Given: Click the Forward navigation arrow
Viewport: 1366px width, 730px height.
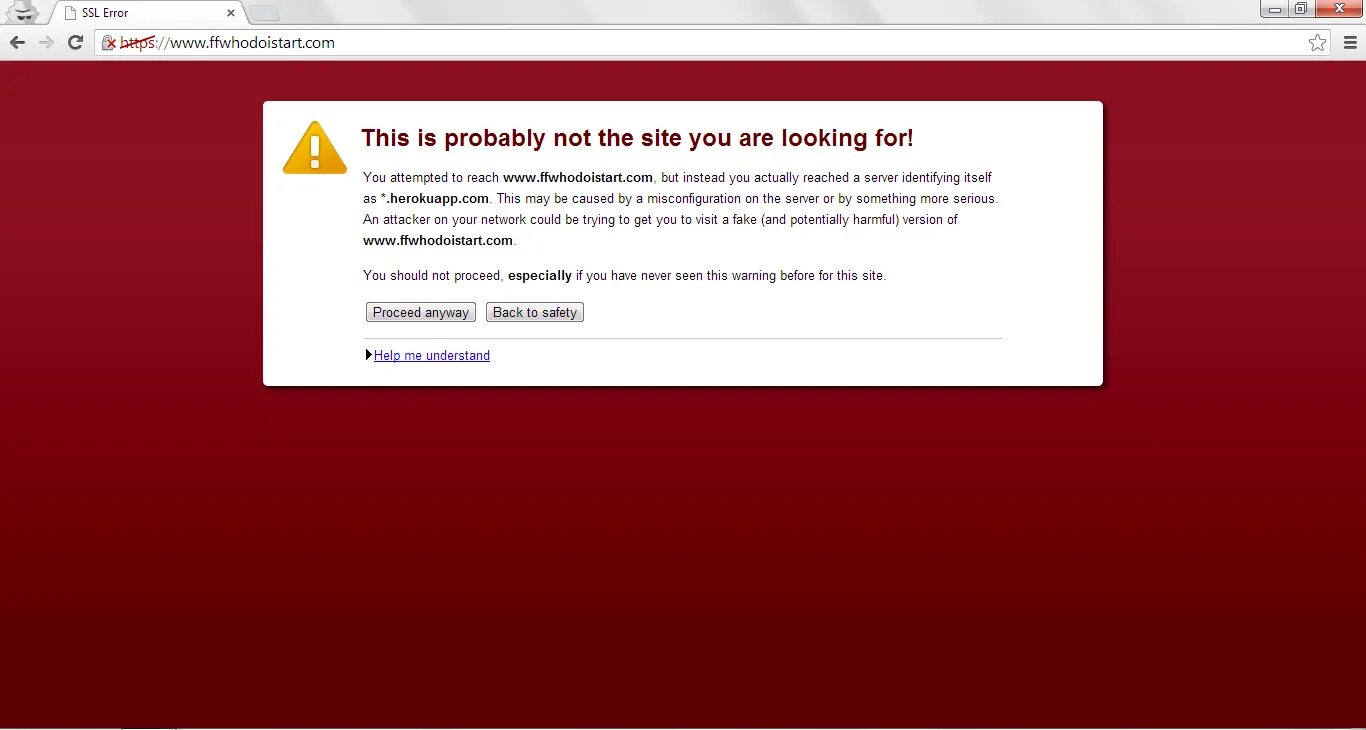Looking at the screenshot, I should point(46,42).
